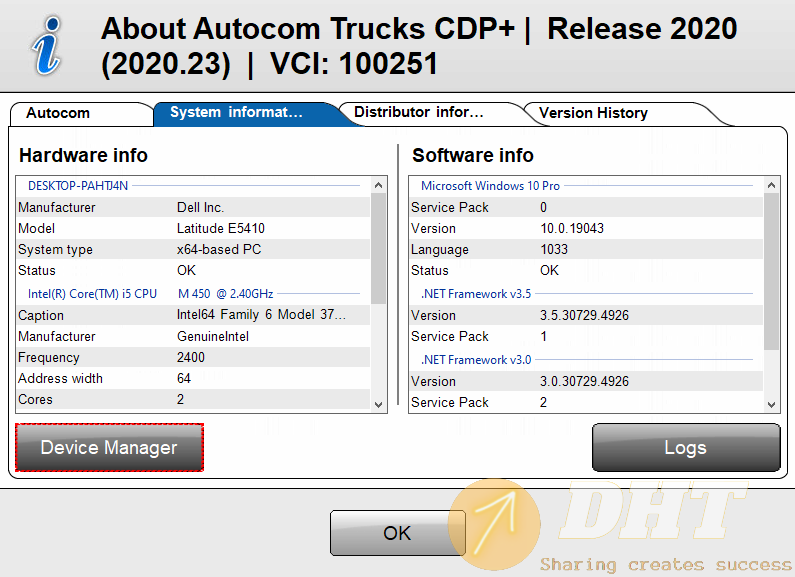Switch to the Autocom tab
The image size is (795, 577).
[x=58, y=113]
